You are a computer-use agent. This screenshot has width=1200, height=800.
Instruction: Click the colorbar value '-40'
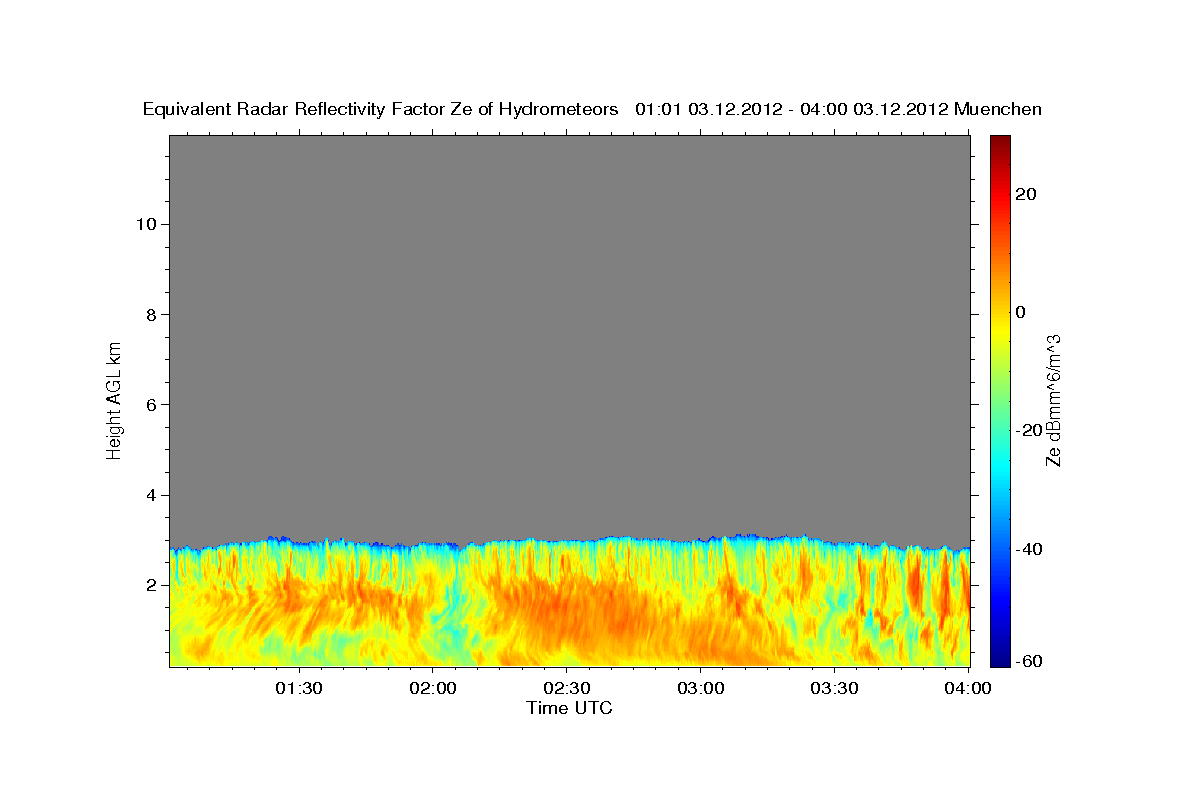click(x=1027, y=549)
